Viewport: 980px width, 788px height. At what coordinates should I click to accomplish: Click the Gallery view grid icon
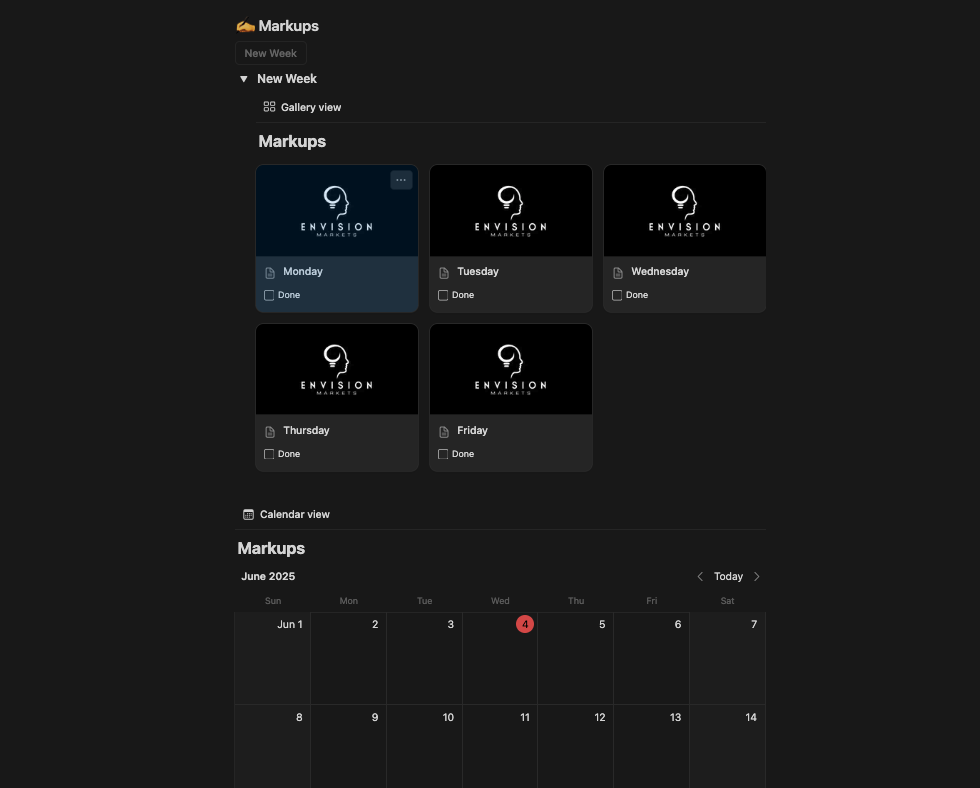coord(269,107)
